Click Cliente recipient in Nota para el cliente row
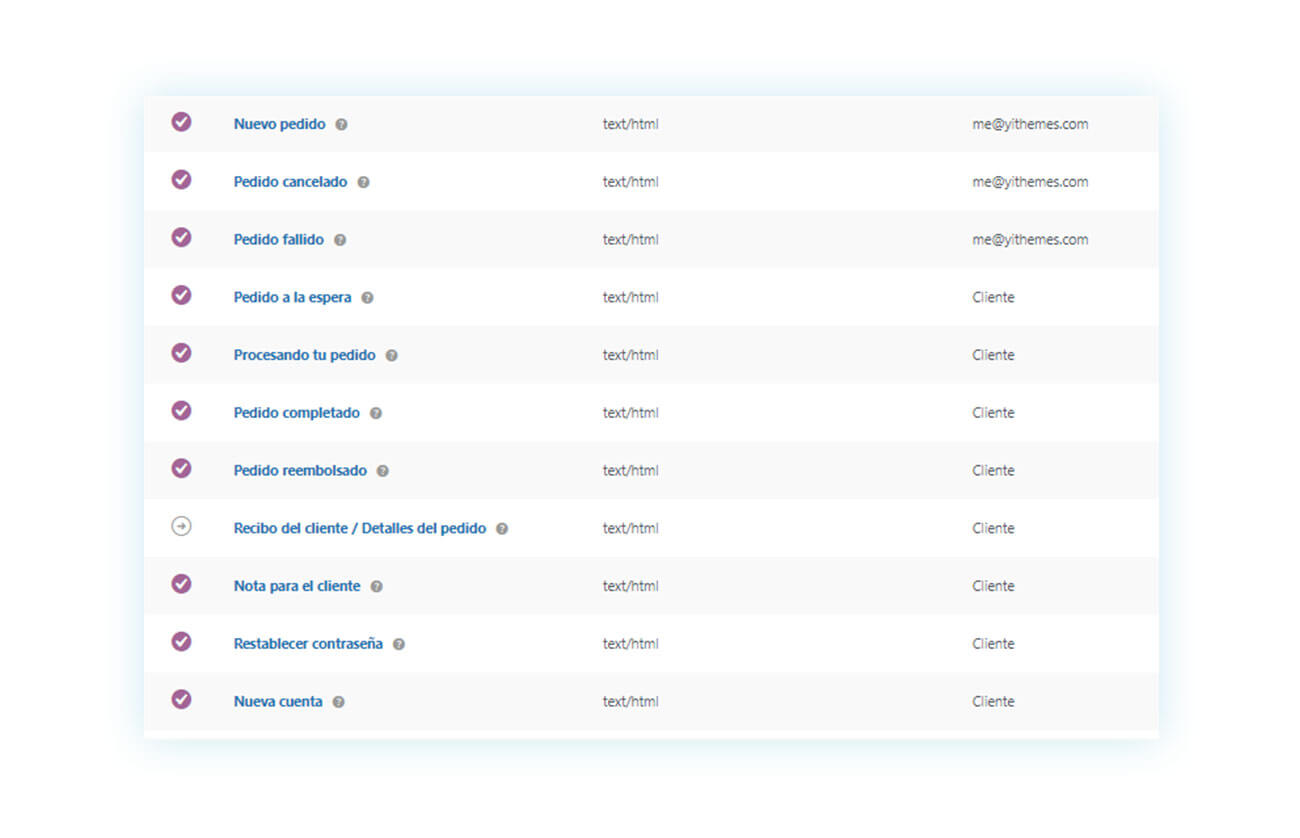 click(993, 586)
